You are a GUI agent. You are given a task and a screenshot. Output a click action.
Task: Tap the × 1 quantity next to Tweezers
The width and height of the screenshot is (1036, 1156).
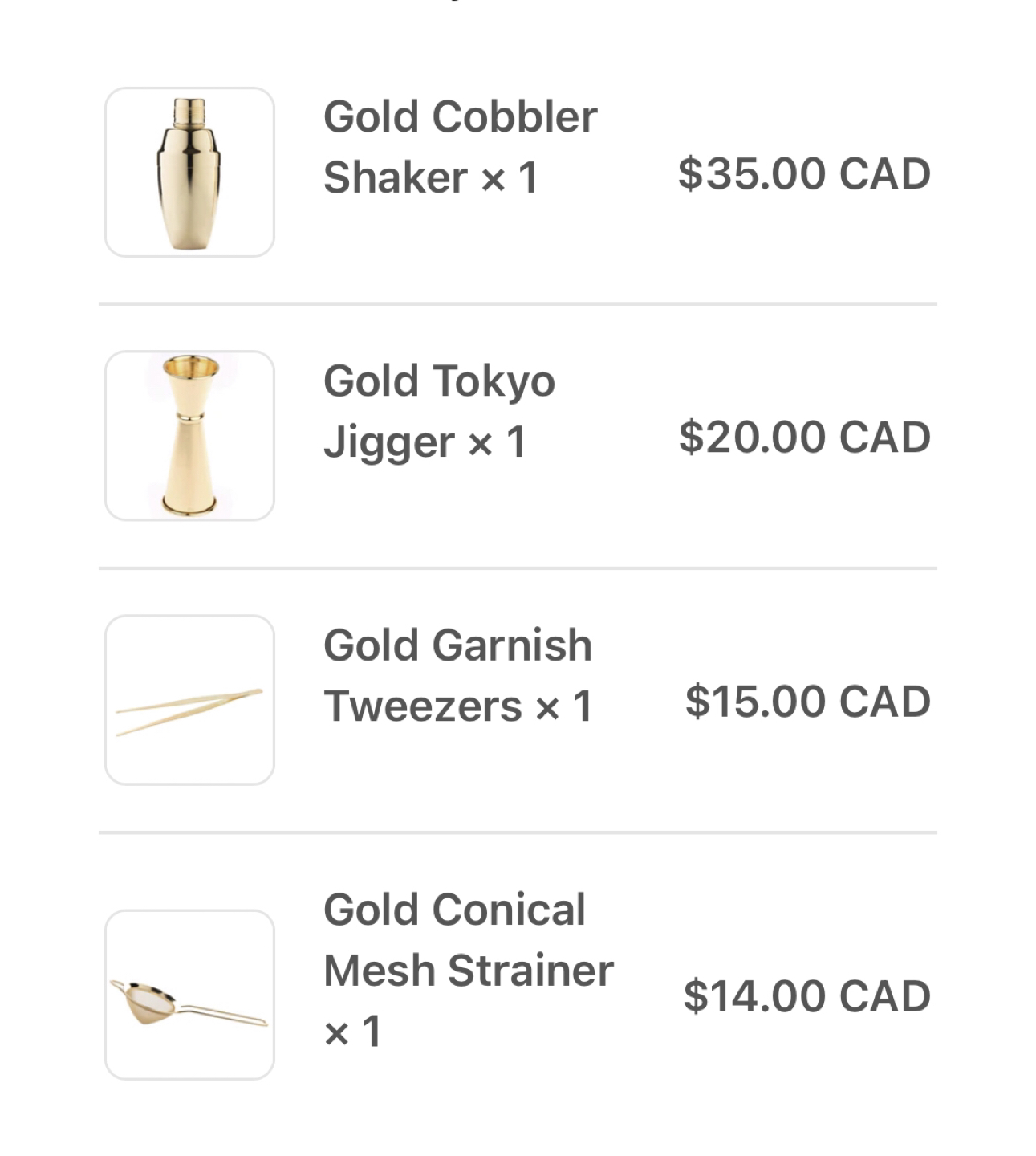(564, 707)
